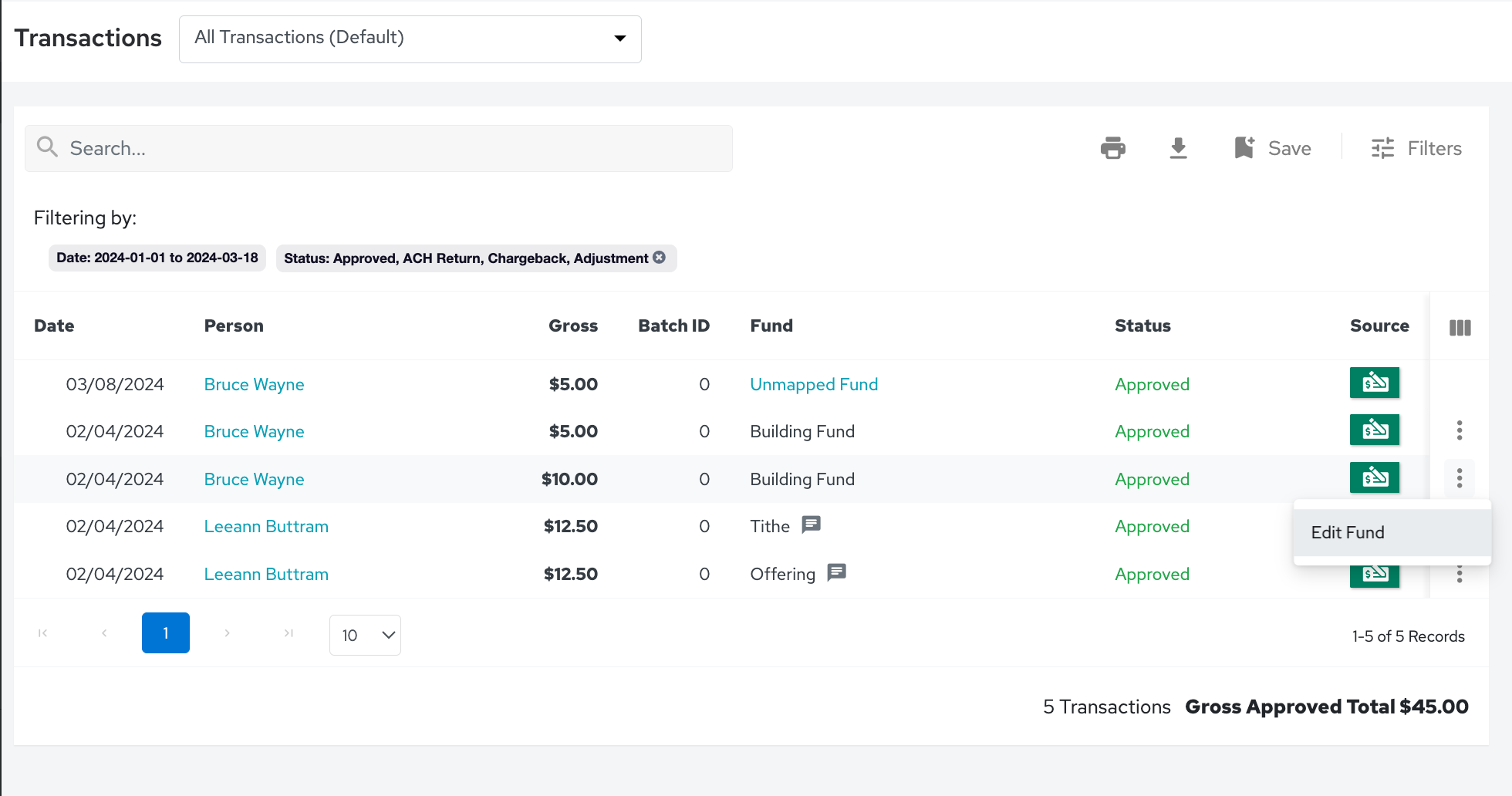This screenshot has width=1512, height=796.
Task: Remove the Status filter chip
Action: pos(660,258)
